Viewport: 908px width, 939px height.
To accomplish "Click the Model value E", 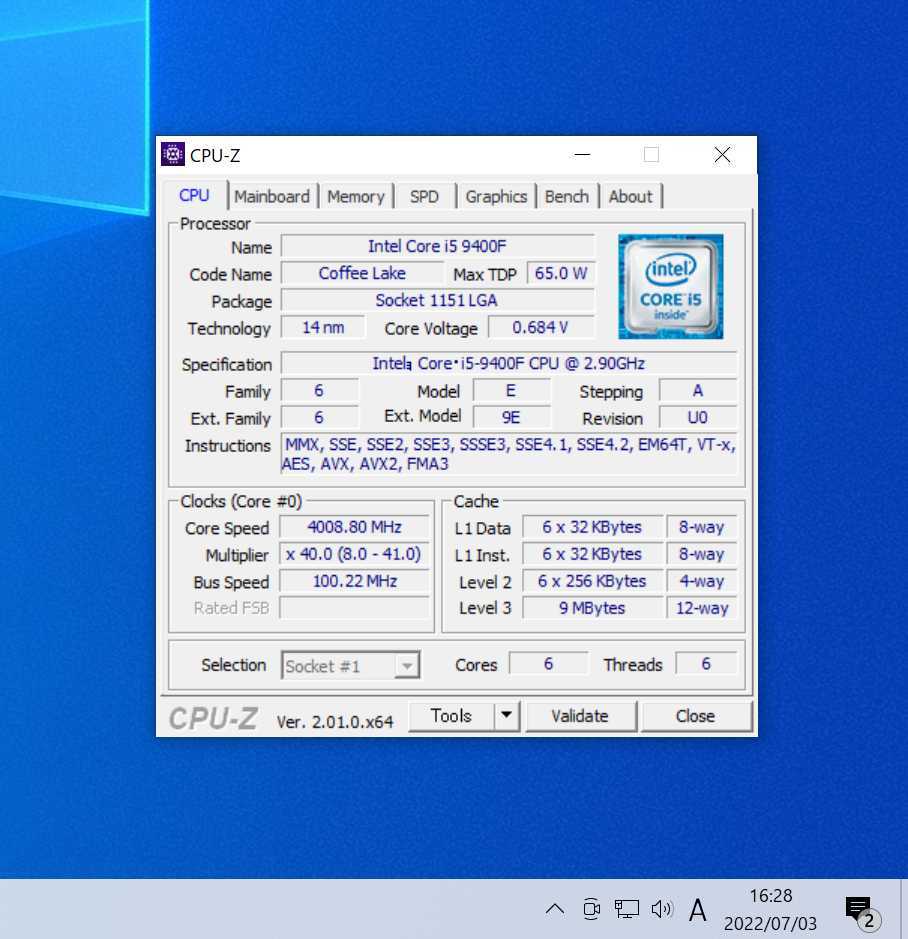I will (511, 390).
